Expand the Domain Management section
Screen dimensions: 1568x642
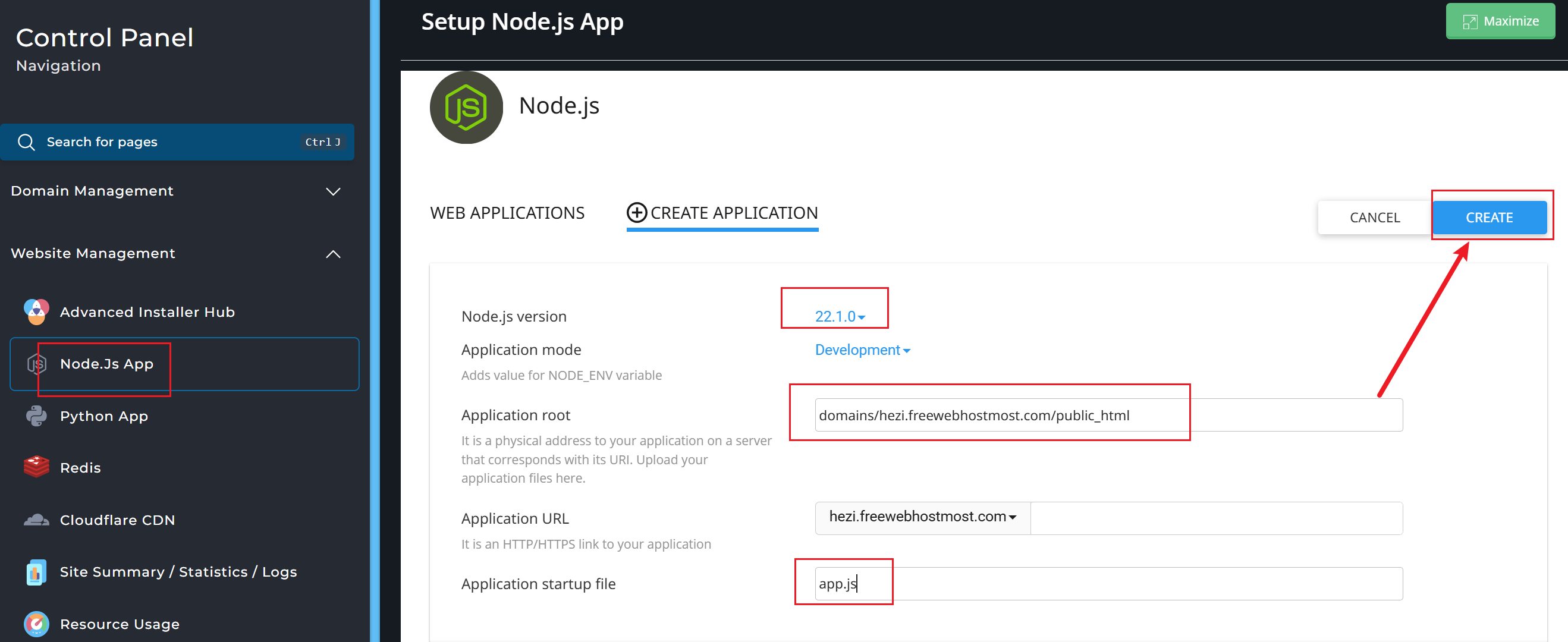click(333, 191)
